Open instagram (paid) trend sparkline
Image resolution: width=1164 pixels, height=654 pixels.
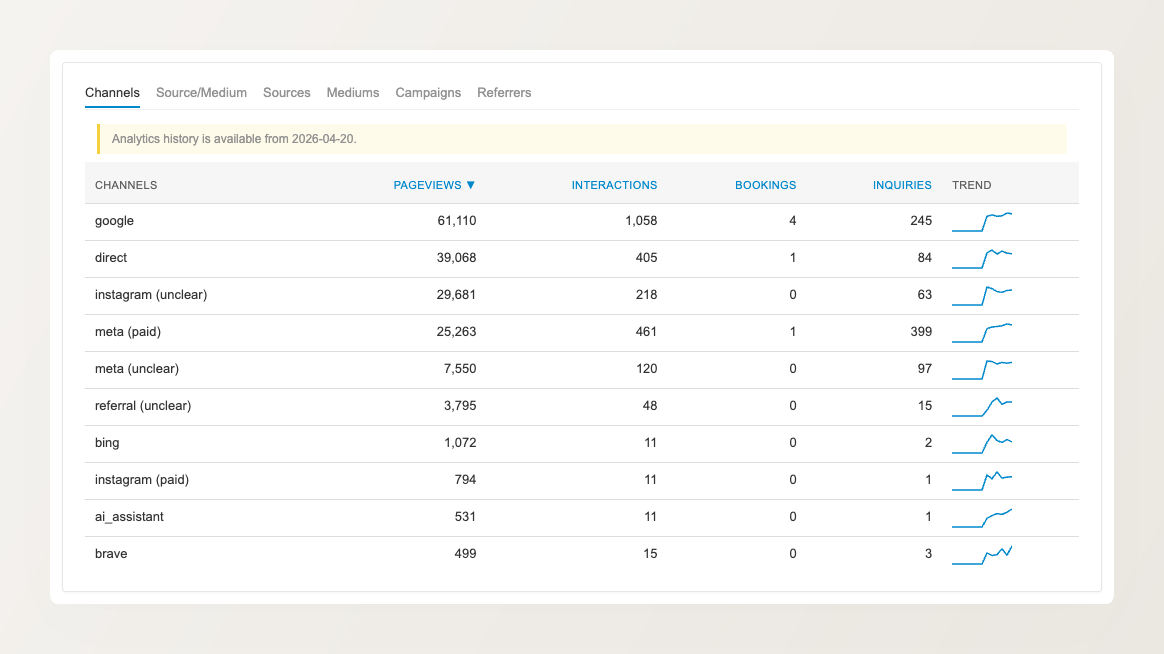[x=982, y=480]
